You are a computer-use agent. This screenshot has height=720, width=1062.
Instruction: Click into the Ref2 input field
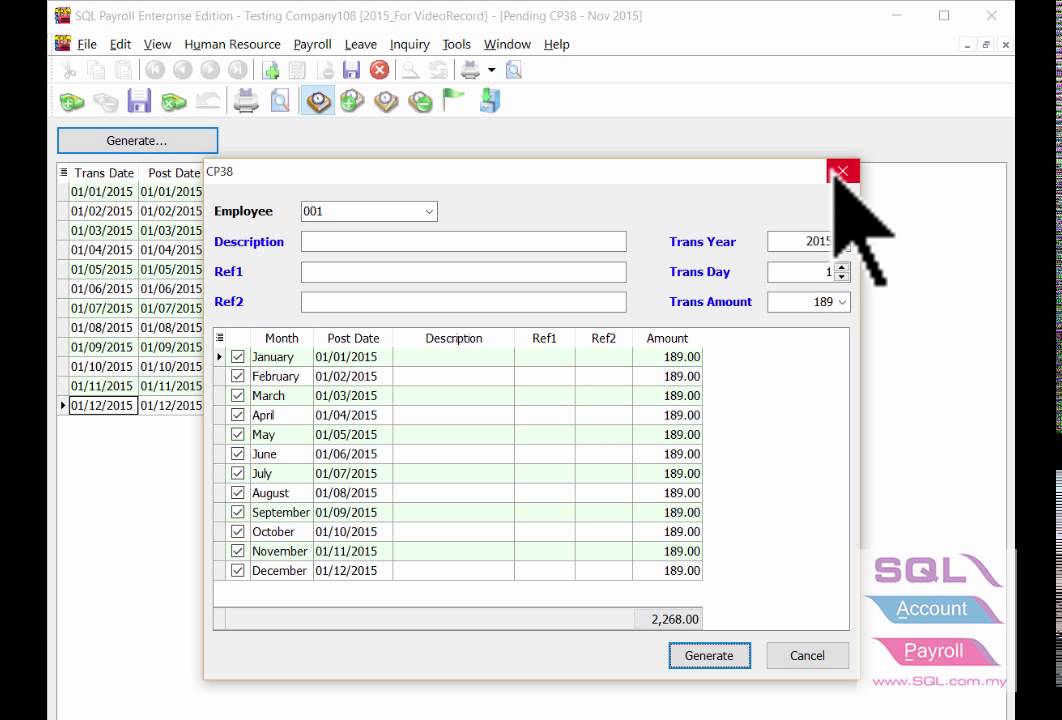(x=464, y=302)
